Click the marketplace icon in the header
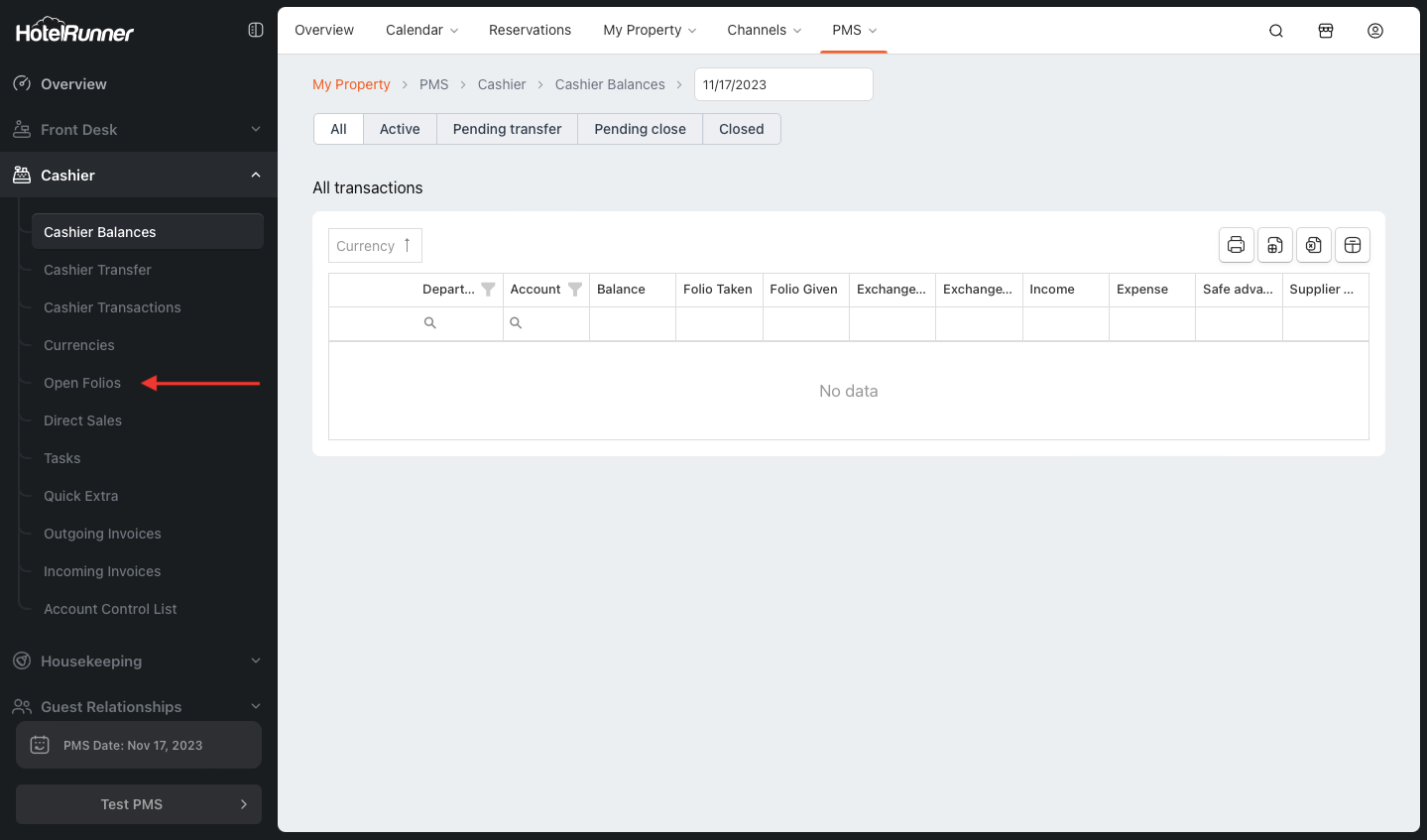Image resolution: width=1427 pixels, height=840 pixels. [1326, 30]
